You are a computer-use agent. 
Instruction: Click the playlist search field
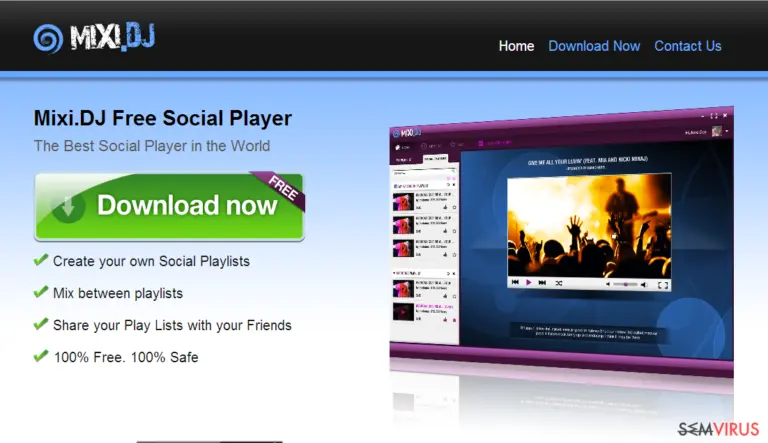pos(424,173)
